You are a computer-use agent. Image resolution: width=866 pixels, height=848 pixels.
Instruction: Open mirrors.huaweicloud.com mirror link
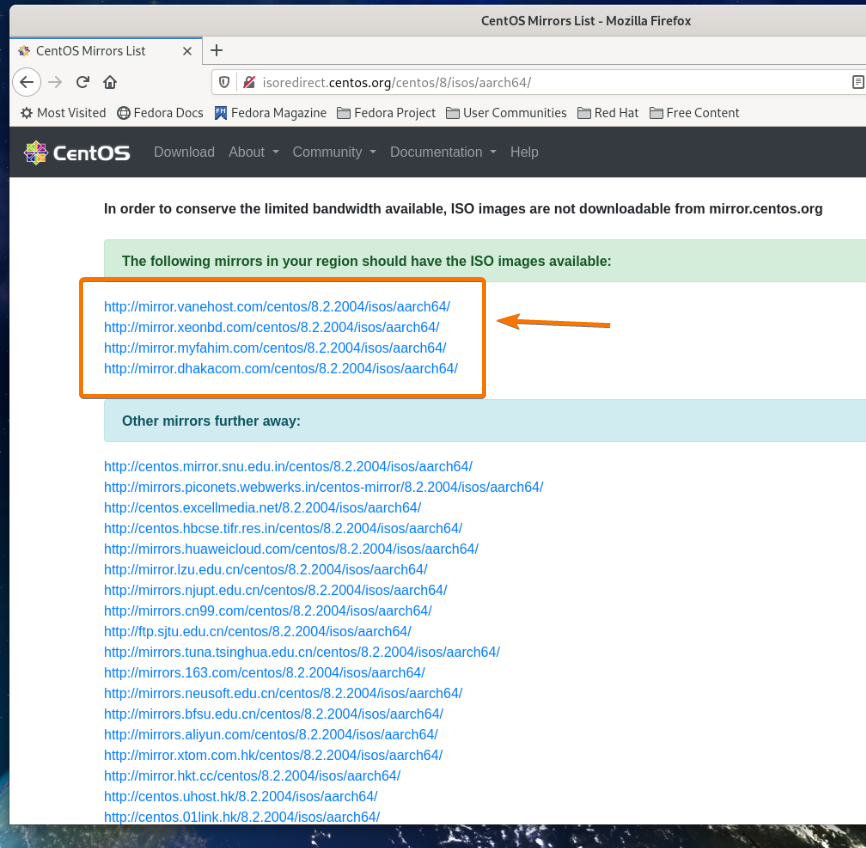(x=291, y=549)
